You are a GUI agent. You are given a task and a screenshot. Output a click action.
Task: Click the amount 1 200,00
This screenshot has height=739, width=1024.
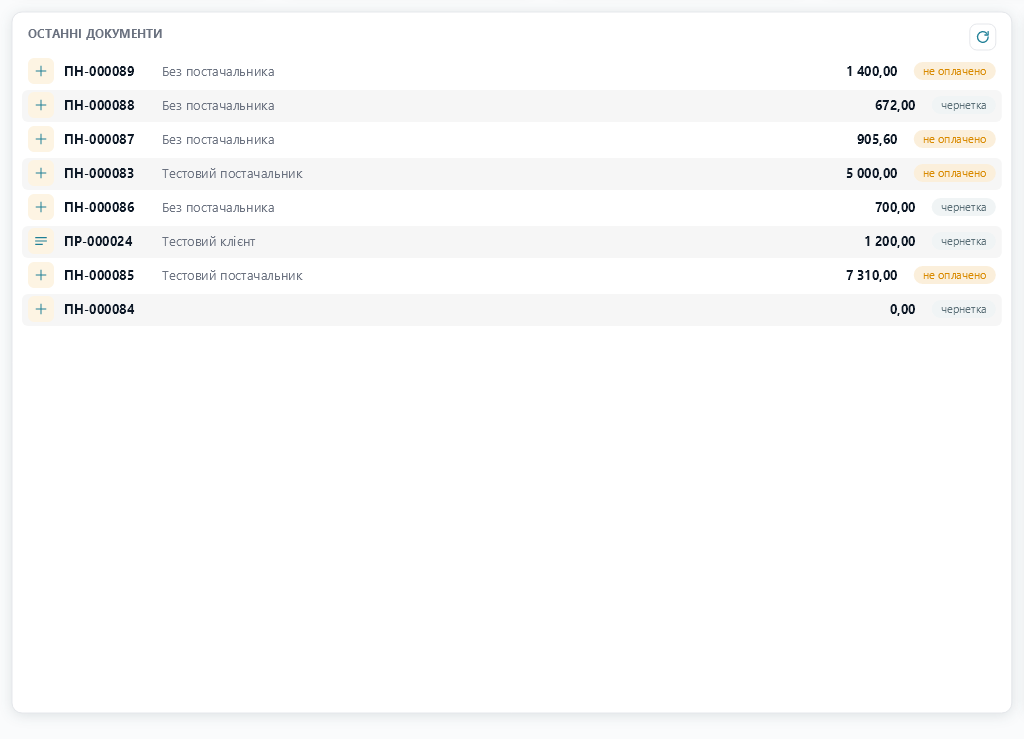tap(890, 241)
